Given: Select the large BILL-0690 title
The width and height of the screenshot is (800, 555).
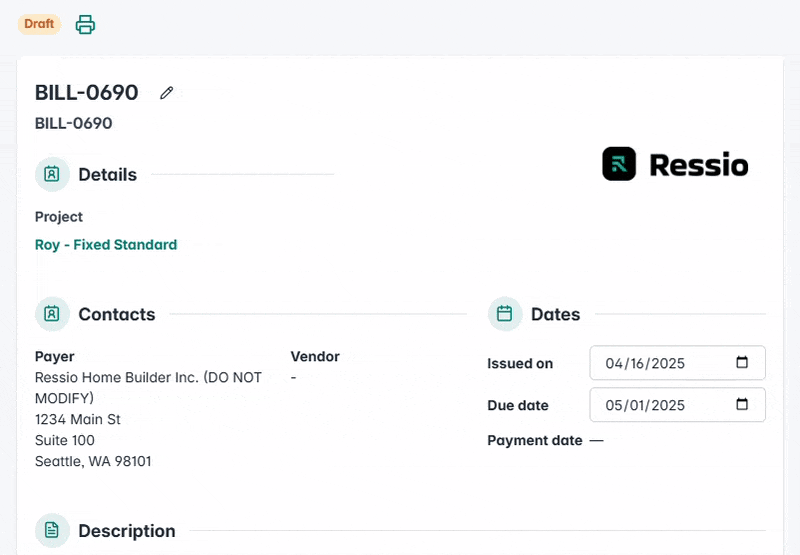Looking at the screenshot, I should [87, 93].
